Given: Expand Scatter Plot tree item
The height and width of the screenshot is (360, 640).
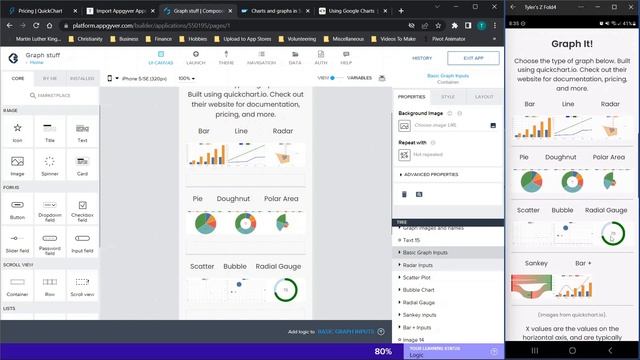Looking at the screenshot, I should [399, 277].
